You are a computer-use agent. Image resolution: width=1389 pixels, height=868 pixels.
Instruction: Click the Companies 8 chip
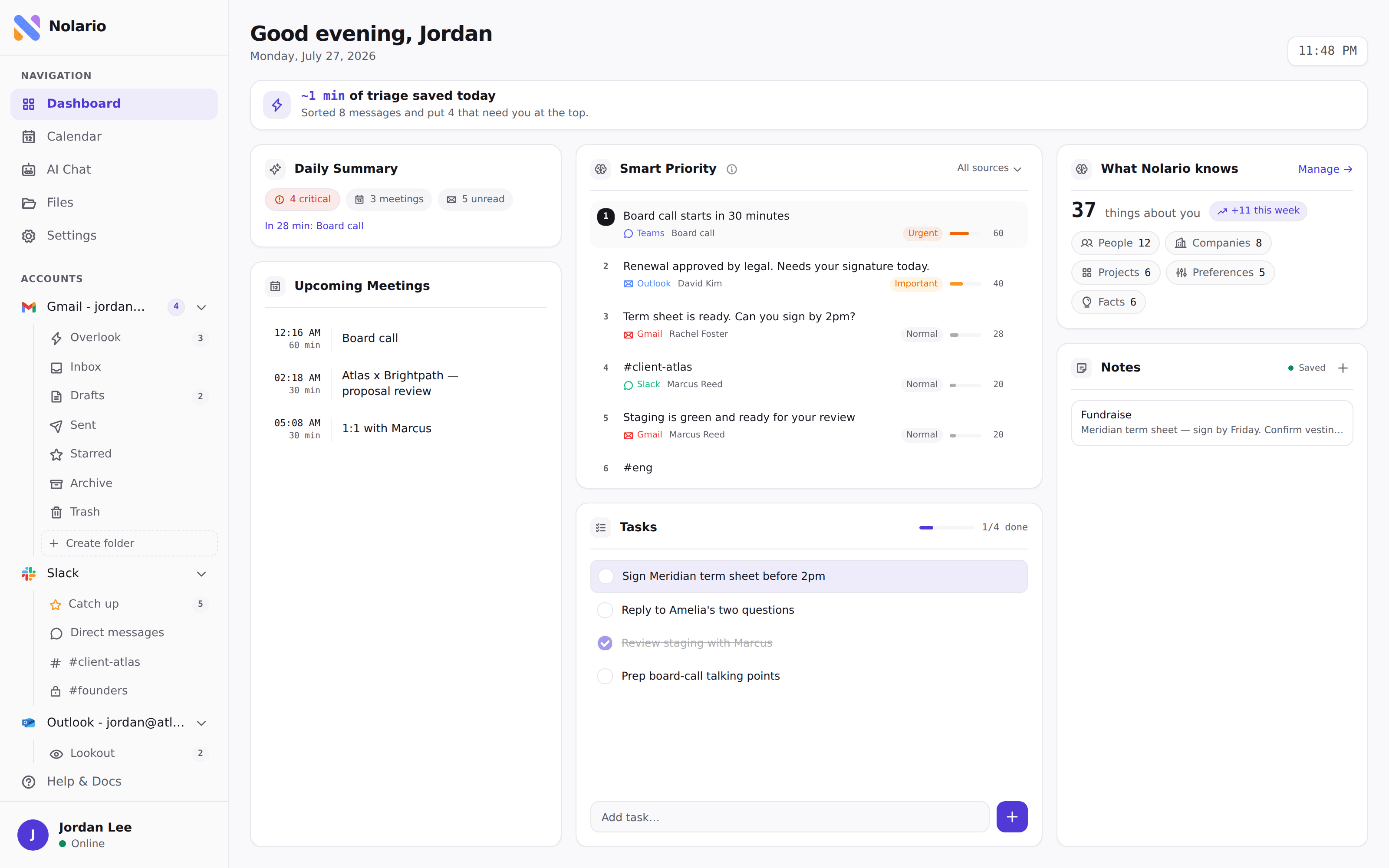click(1218, 243)
